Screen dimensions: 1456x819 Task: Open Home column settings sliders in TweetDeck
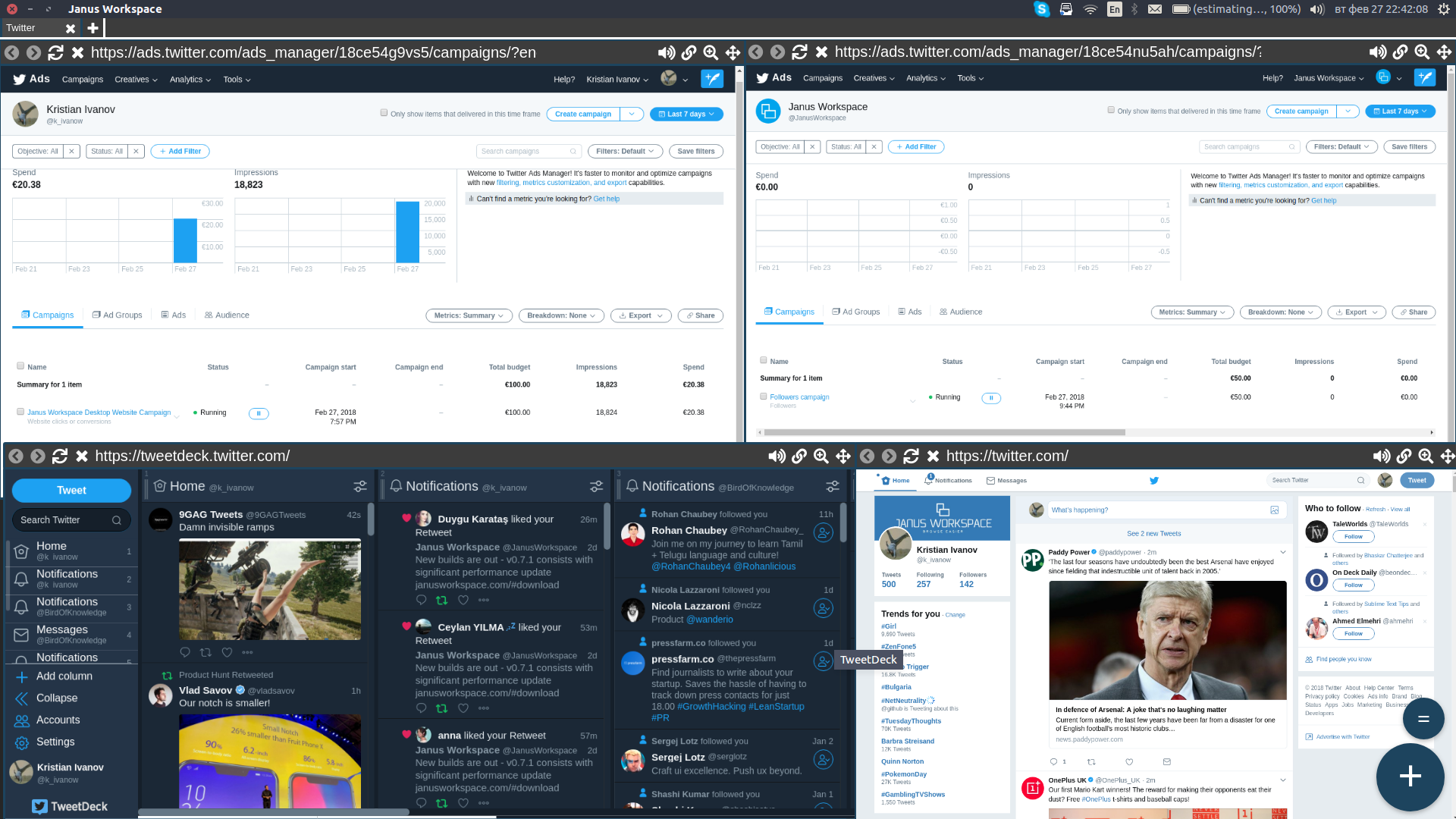[360, 487]
